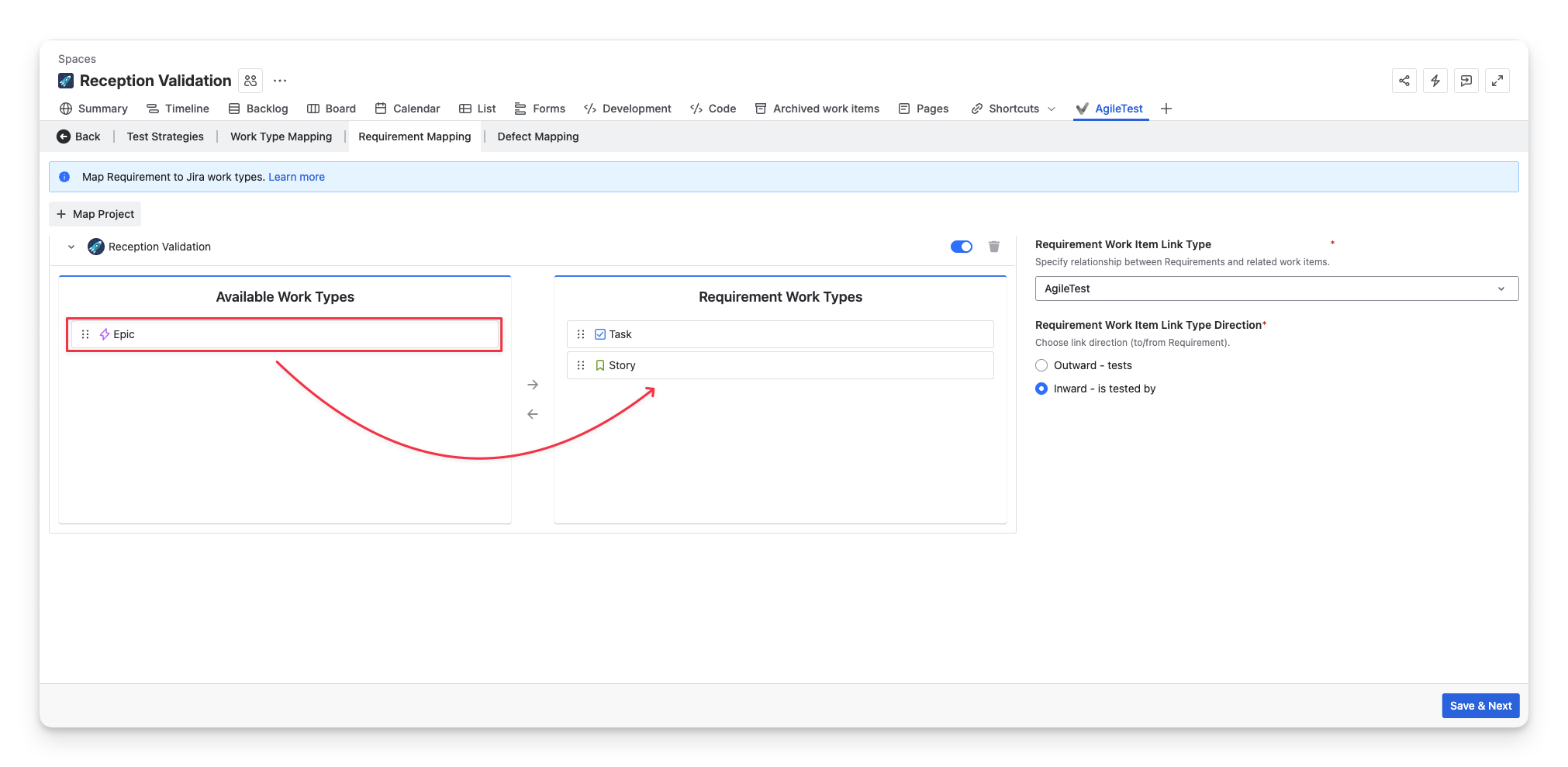Image resolution: width=1568 pixels, height=767 pixels.
Task: Delete Reception Validation mapping with trash icon
Action: 993,247
